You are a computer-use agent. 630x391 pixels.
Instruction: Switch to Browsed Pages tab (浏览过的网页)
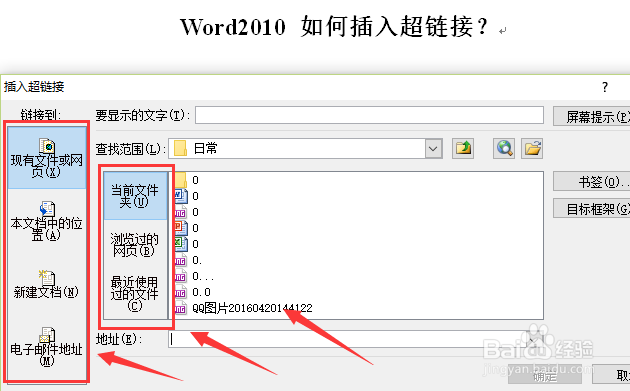(135, 244)
